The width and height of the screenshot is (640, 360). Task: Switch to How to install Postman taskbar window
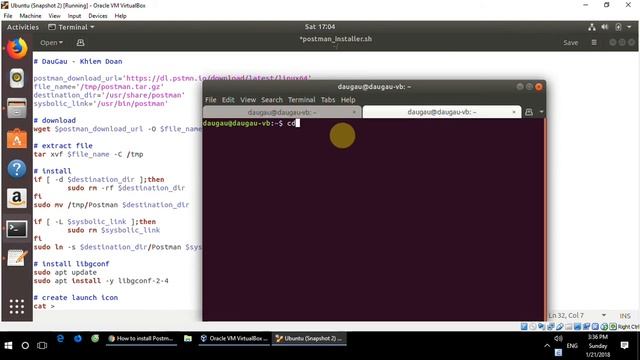[141, 338]
